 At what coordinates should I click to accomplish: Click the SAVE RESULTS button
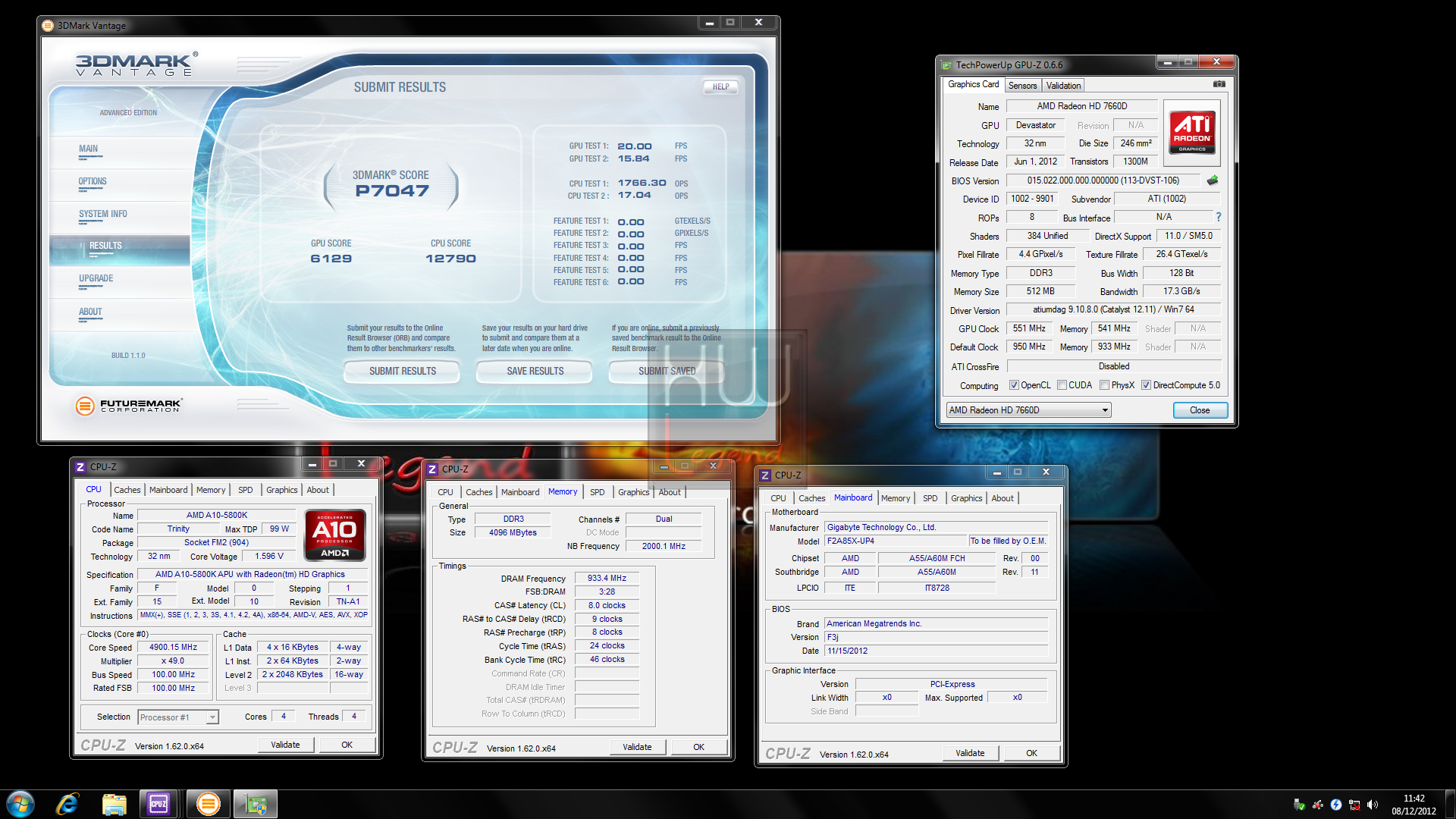tap(535, 372)
